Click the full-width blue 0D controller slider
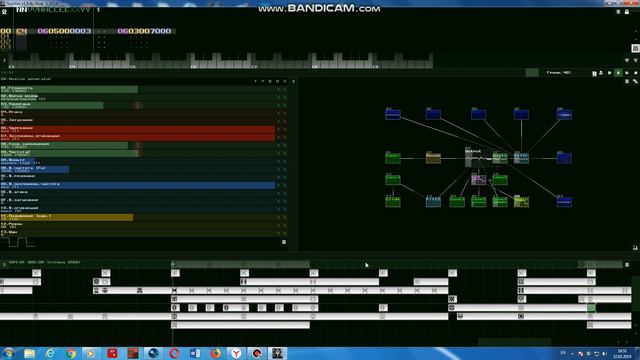 point(138,185)
